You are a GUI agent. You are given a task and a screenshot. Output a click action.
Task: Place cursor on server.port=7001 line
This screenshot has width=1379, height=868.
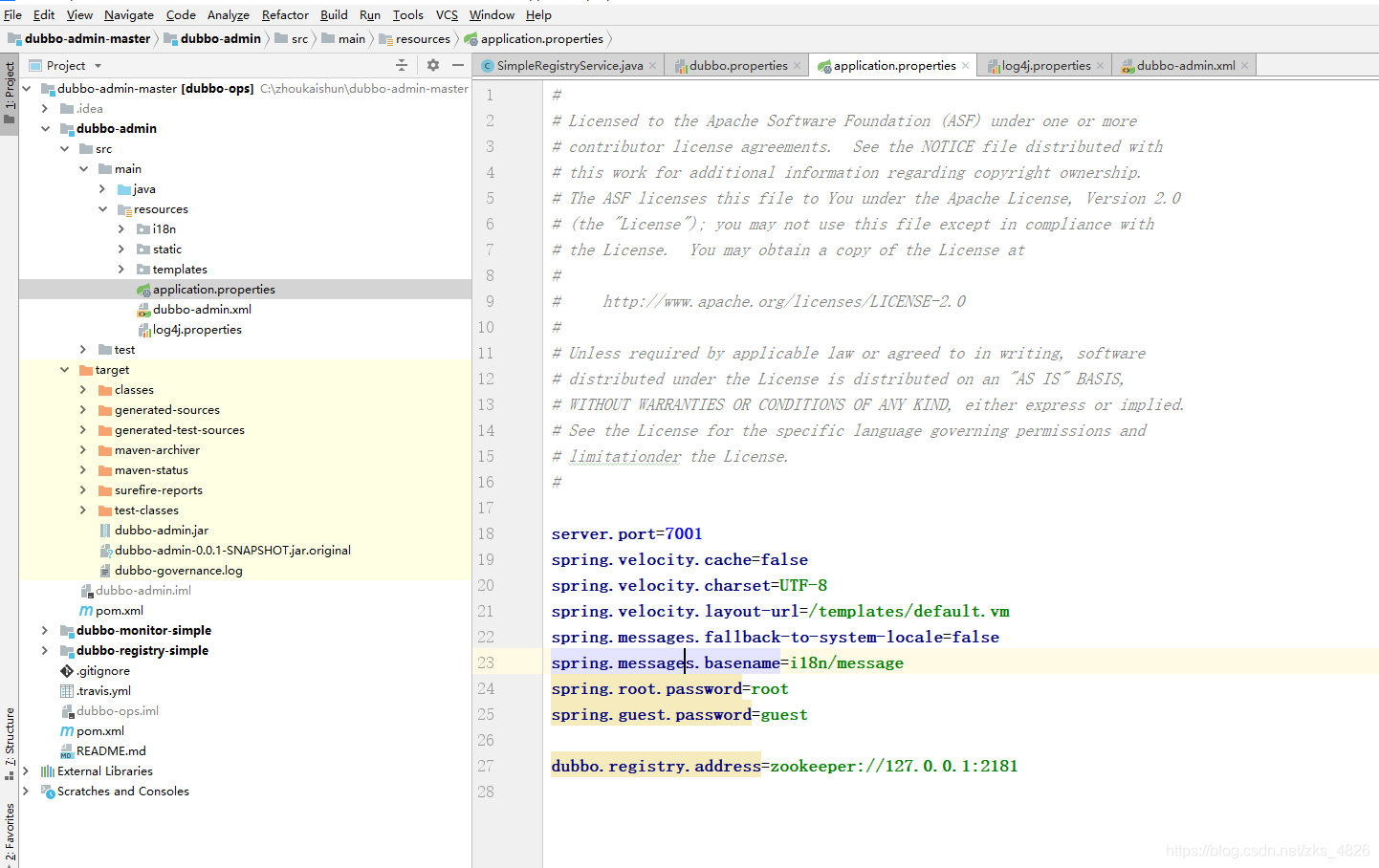click(626, 533)
